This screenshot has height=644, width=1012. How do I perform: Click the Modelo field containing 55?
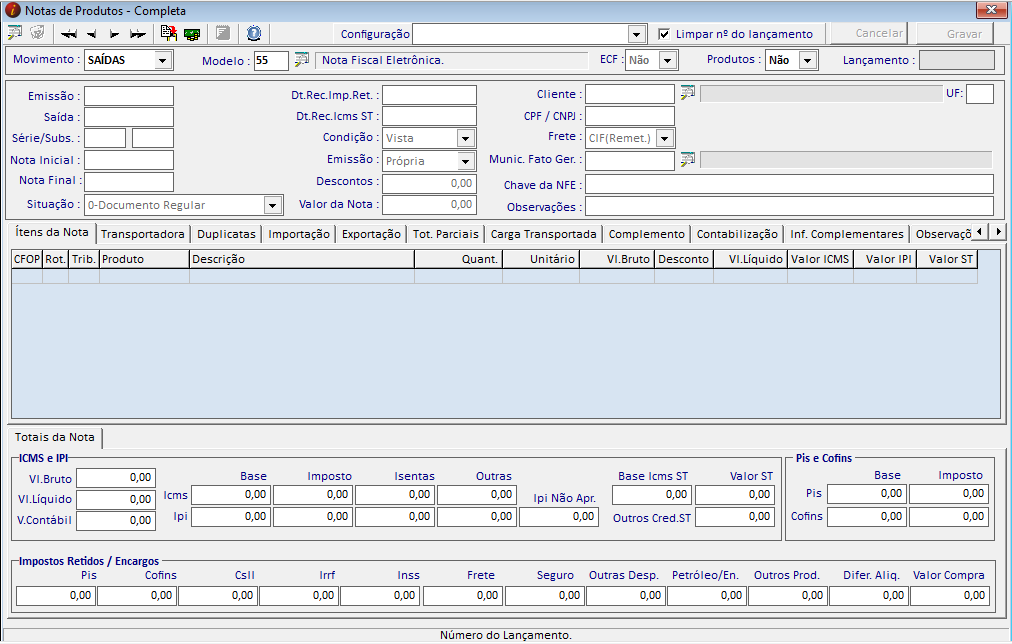click(x=271, y=60)
